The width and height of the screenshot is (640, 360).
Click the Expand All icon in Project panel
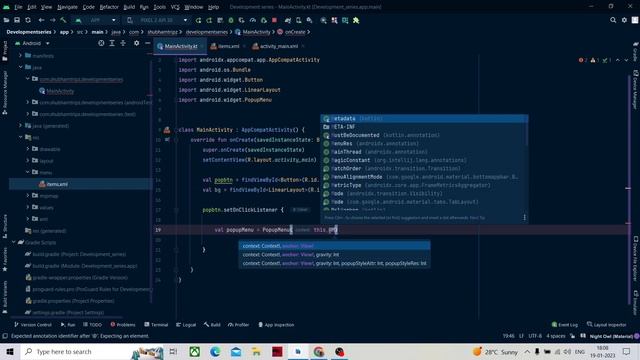[112, 43]
